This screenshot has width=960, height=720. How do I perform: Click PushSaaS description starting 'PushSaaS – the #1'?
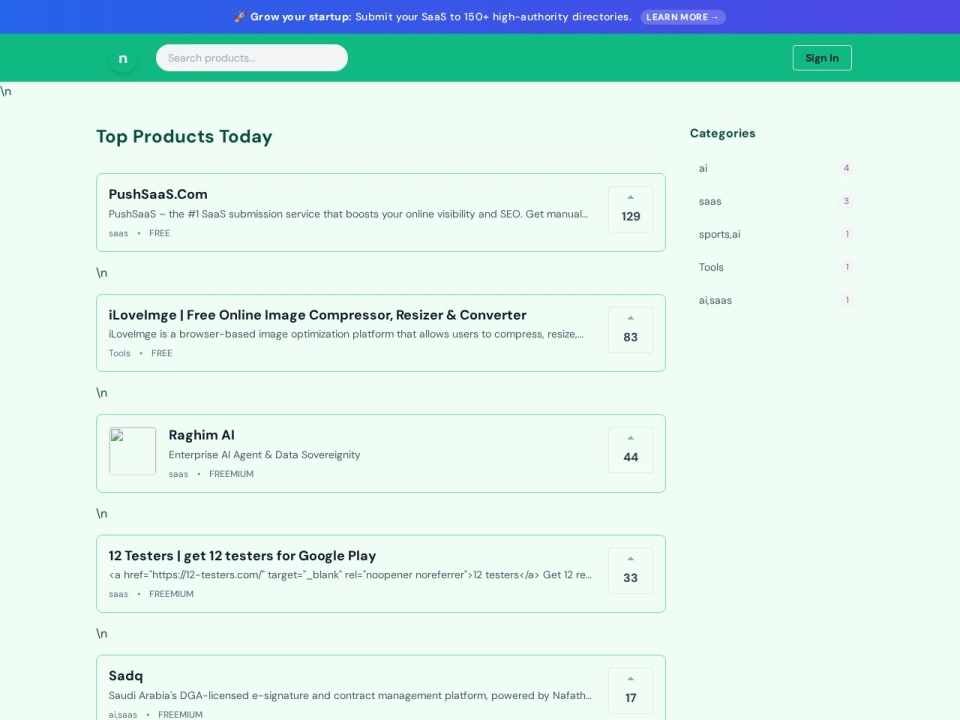[348, 214]
